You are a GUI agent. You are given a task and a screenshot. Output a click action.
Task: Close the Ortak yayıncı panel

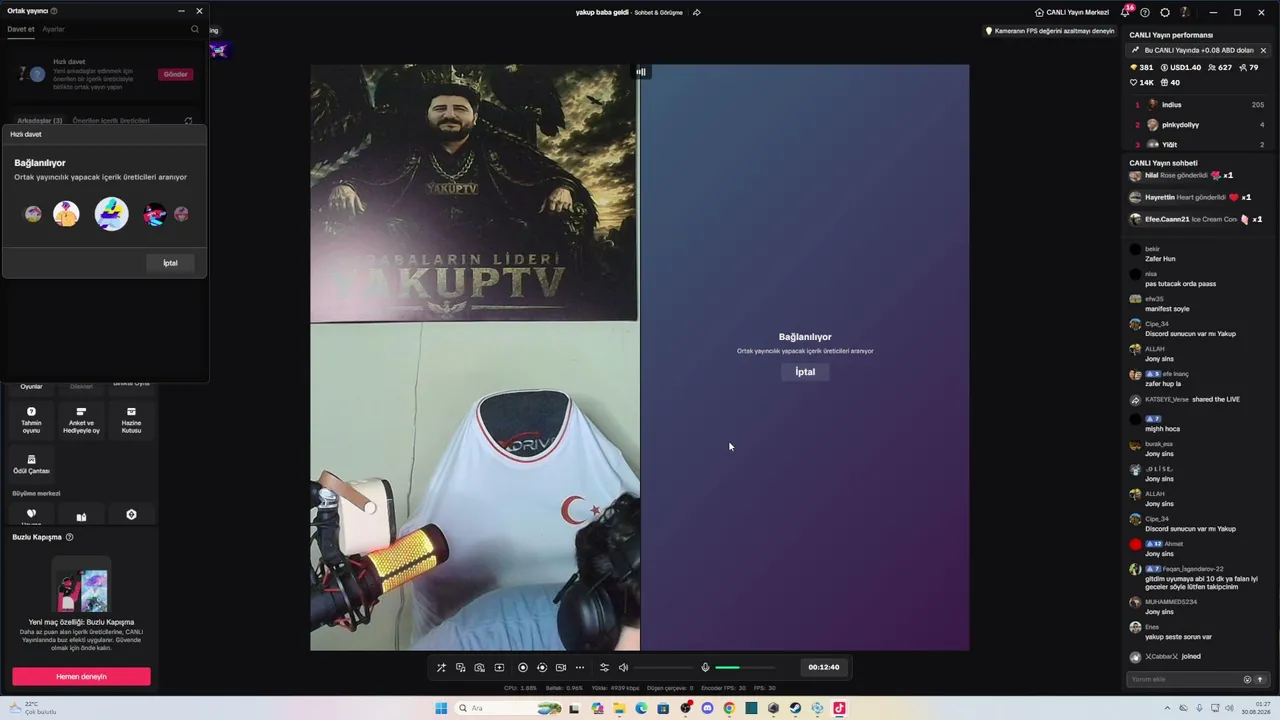(199, 11)
